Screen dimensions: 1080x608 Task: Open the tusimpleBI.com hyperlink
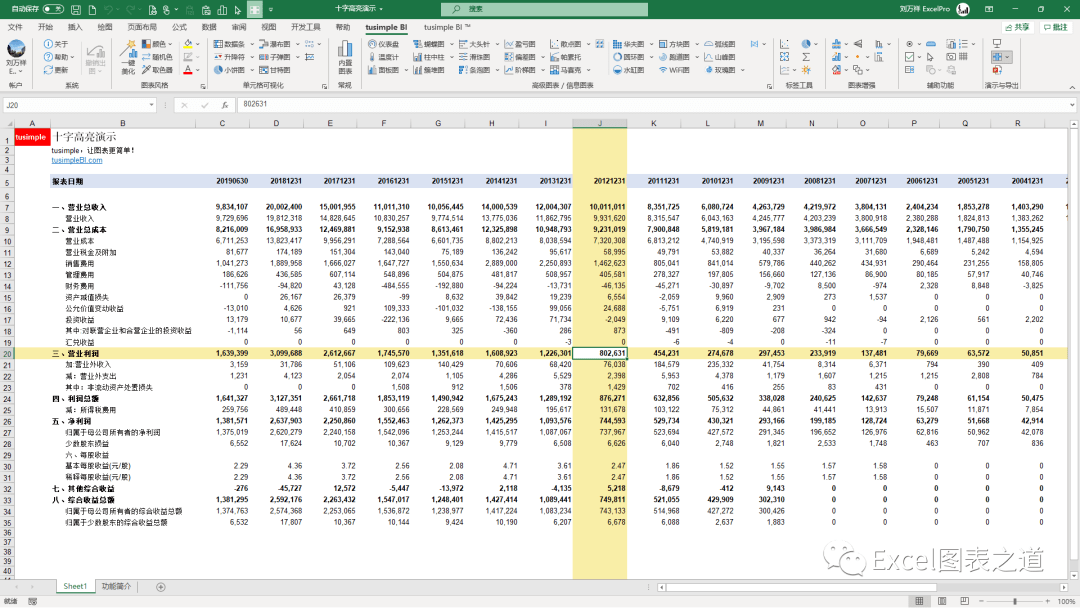pyautogui.click(x=77, y=160)
